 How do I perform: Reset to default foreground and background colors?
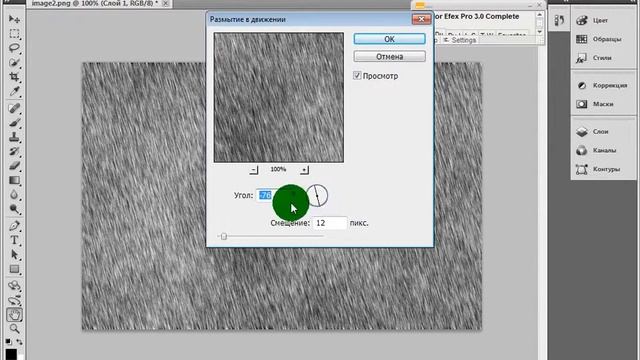(x=8, y=341)
